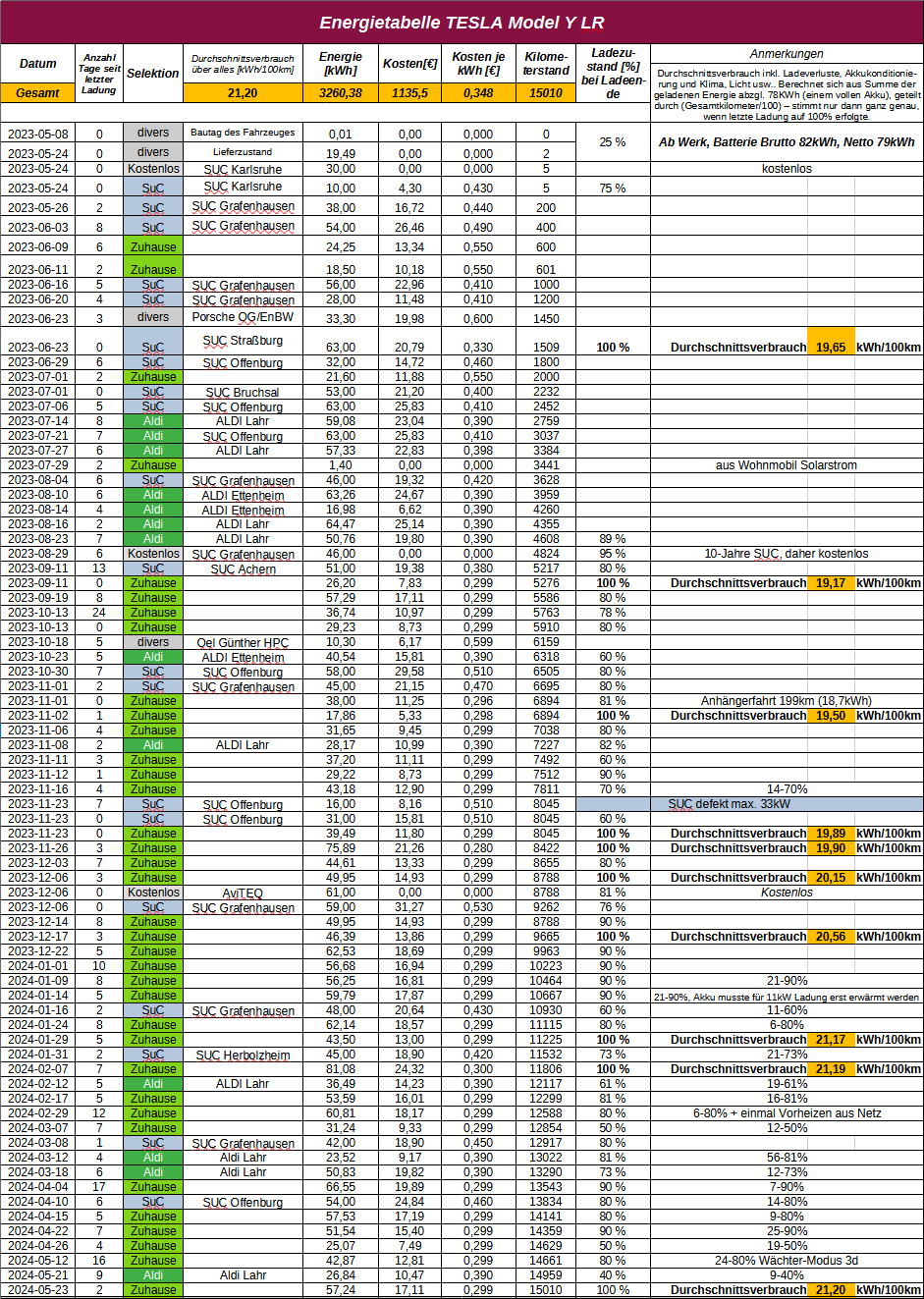Viewport: 924px width, 1299px height.
Task: Click the '25 %' charge level cell
Action: point(613,142)
